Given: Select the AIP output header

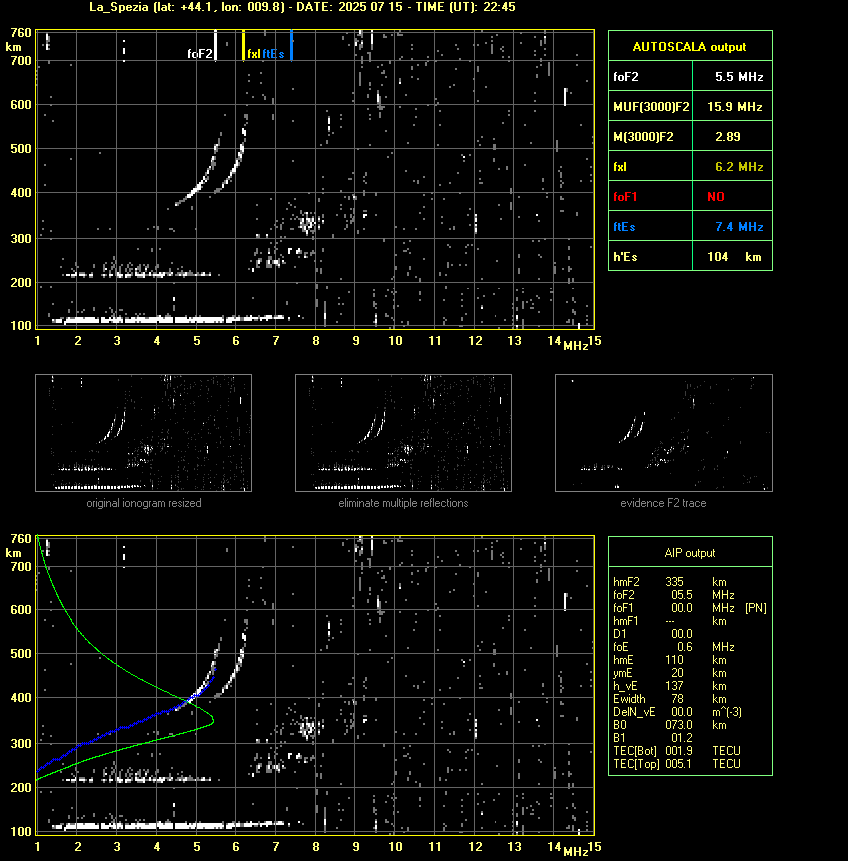Looking at the screenshot, I should (690, 553).
